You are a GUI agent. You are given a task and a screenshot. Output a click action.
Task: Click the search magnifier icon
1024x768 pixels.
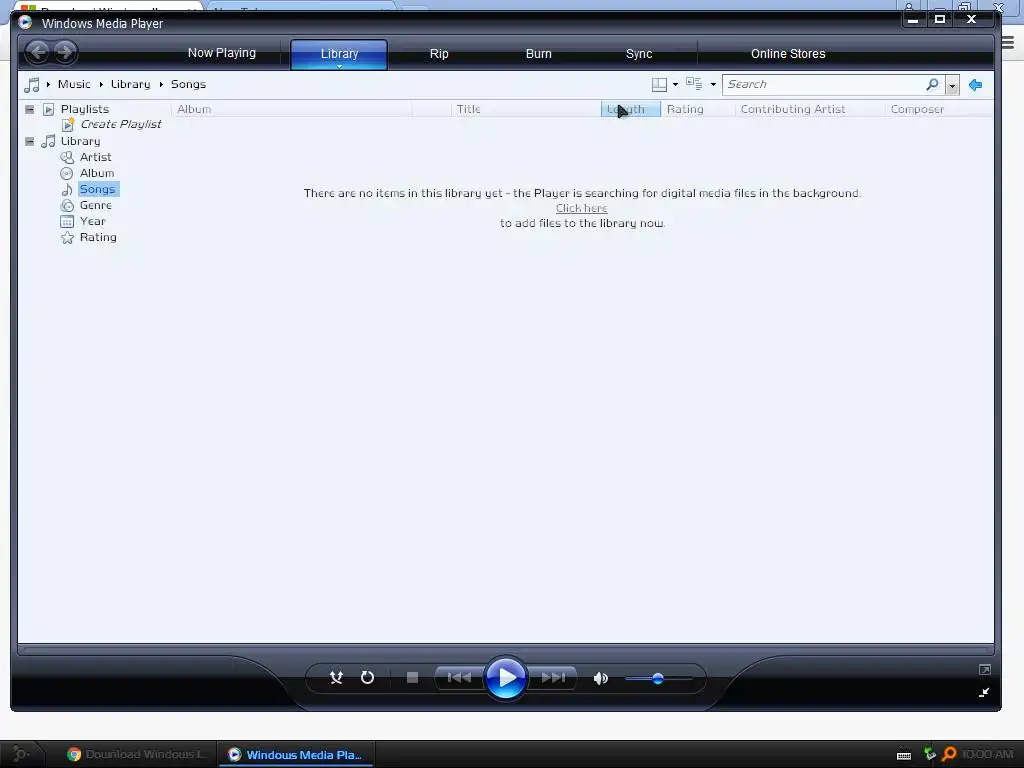coord(933,84)
